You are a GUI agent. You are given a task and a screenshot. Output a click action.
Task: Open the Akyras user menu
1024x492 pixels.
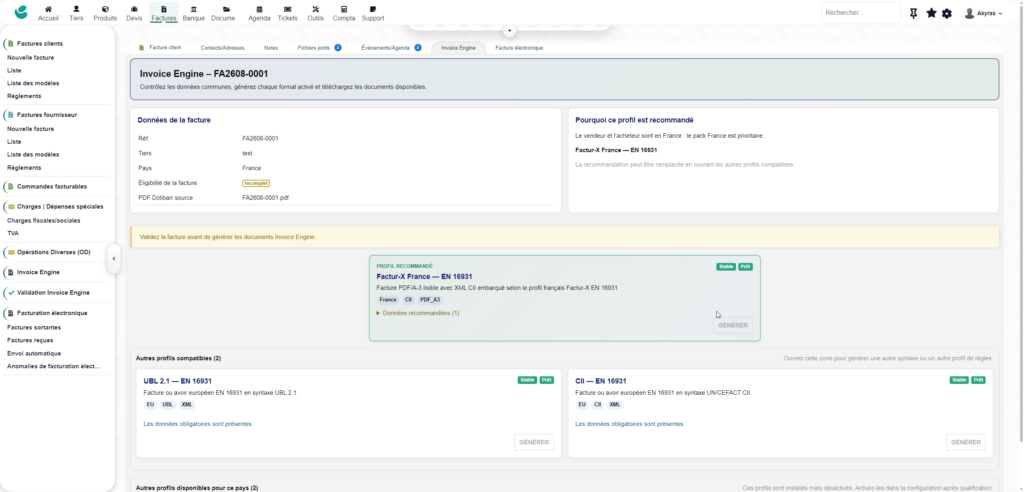[x=984, y=13]
